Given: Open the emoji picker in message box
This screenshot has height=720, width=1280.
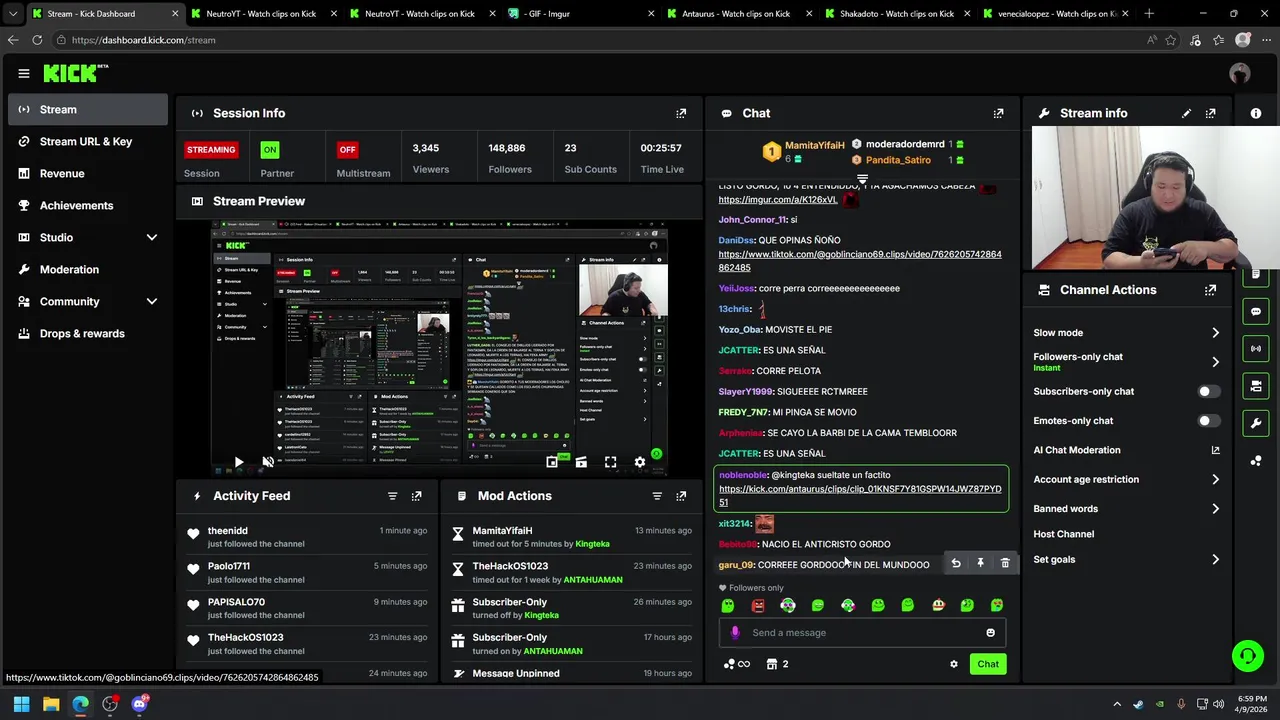Looking at the screenshot, I should [990, 633].
